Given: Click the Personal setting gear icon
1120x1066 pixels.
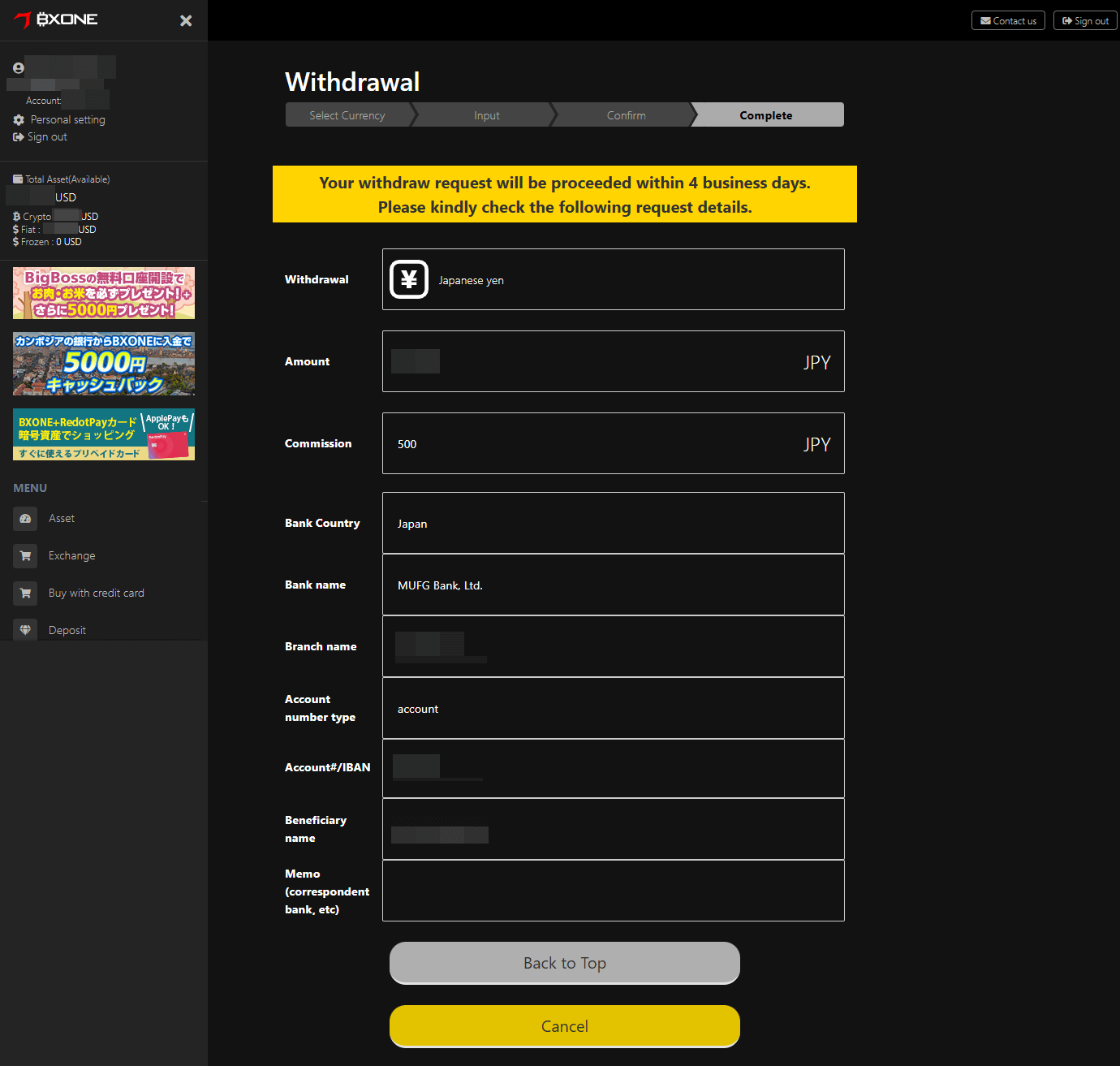Looking at the screenshot, I should [19, 119].
